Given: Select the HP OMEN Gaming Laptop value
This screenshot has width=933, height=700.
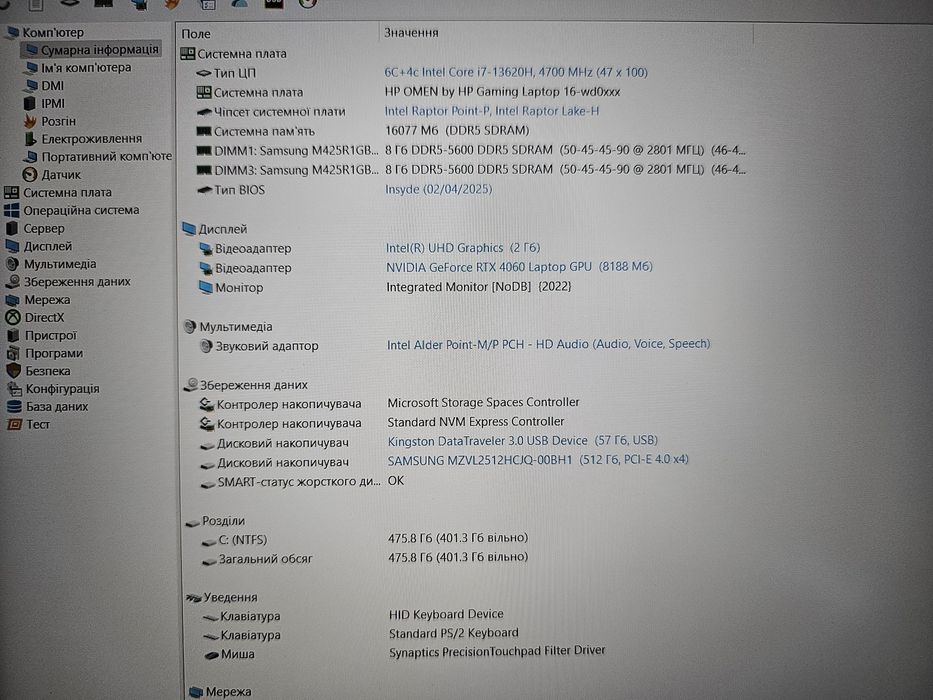Looking at the screenshot, I should [502, 92].
